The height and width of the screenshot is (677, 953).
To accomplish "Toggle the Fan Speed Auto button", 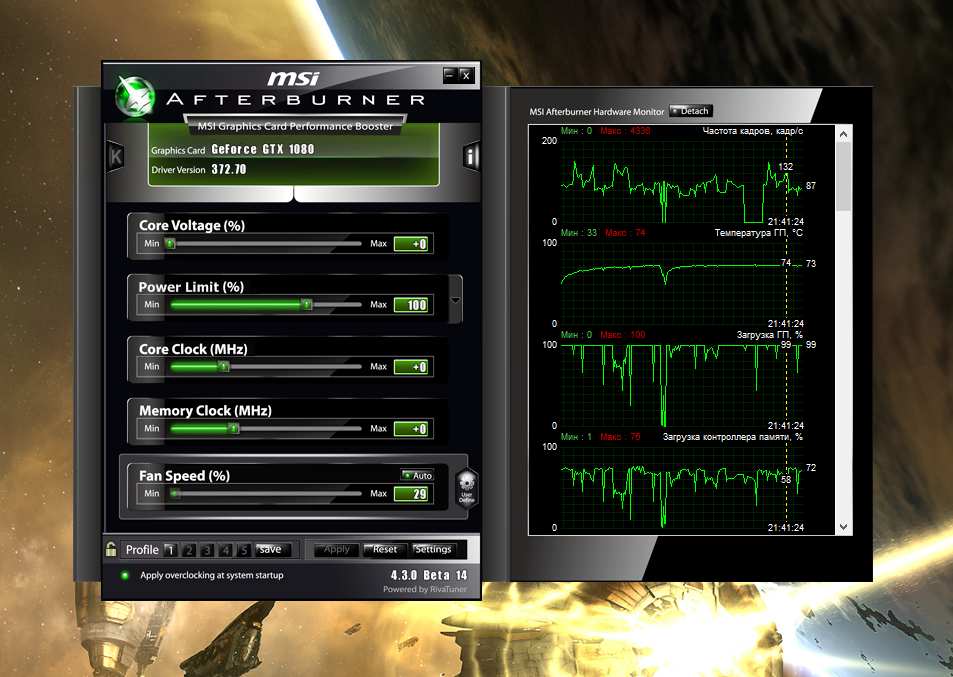I will click(x=418, y=475).
